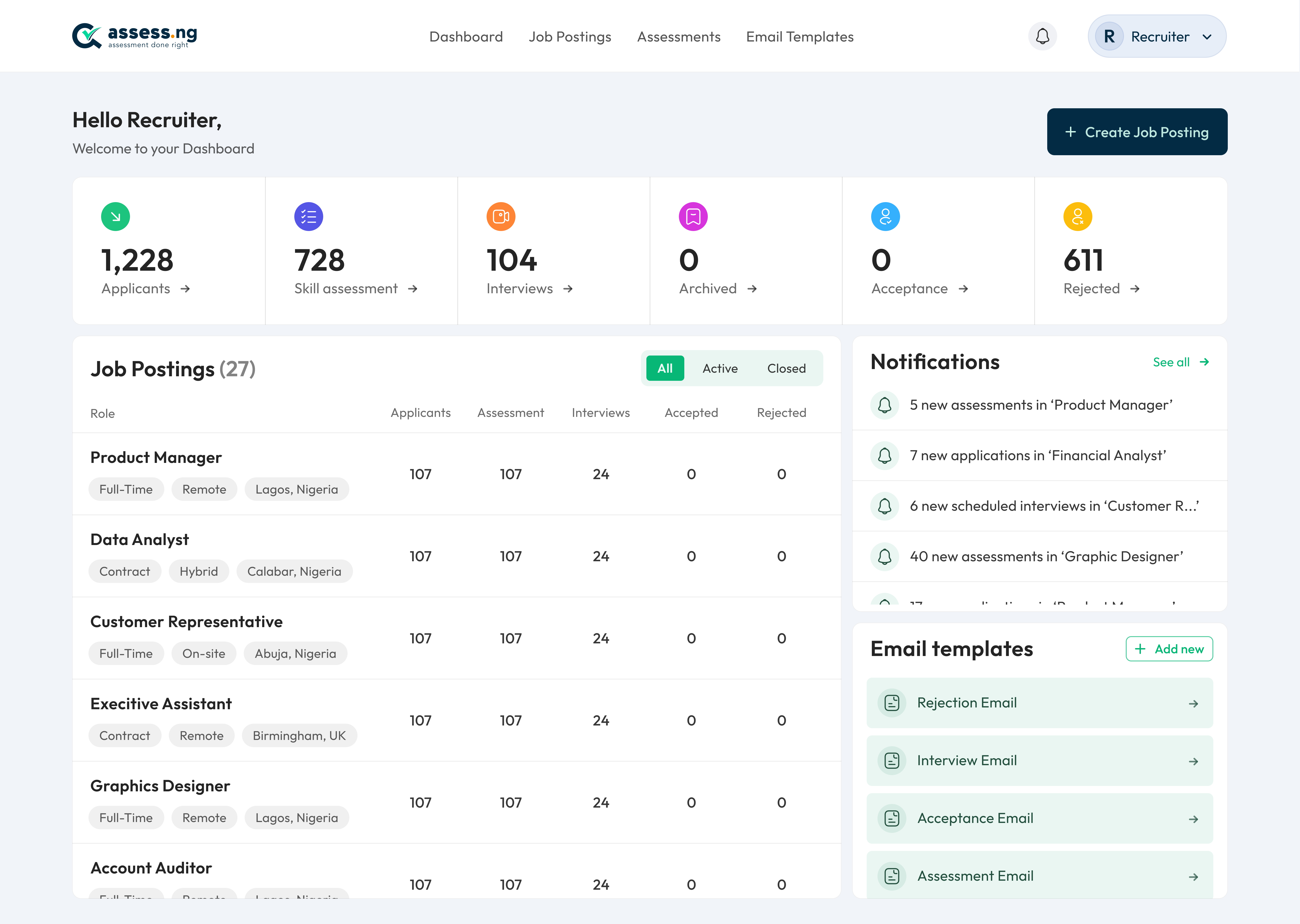The image size is (1300, 924).
Task: Open Rejection Email via its arrow
Action: (x=1193, y=704)
